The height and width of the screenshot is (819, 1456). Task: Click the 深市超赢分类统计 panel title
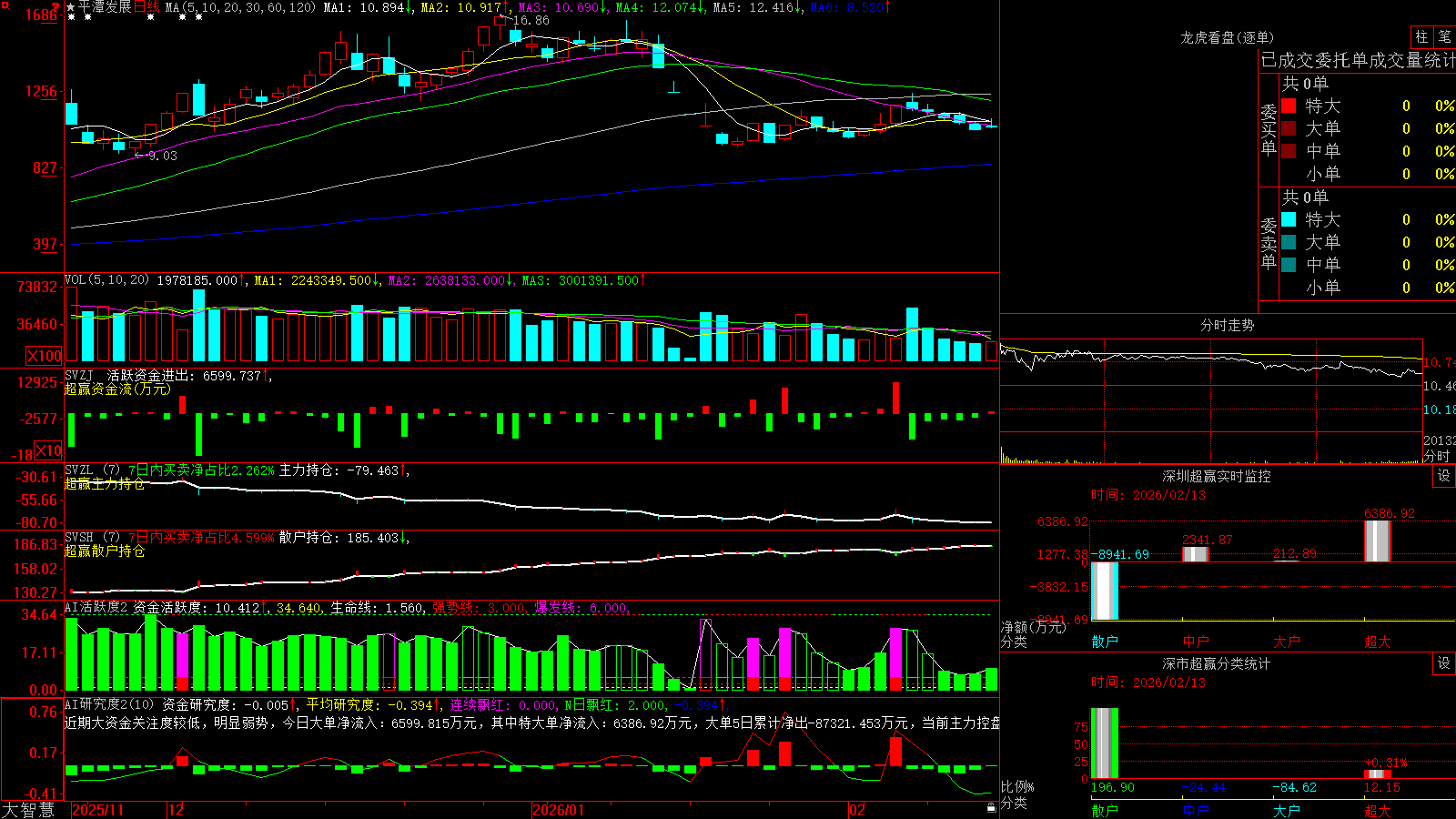pos(1216,663)
